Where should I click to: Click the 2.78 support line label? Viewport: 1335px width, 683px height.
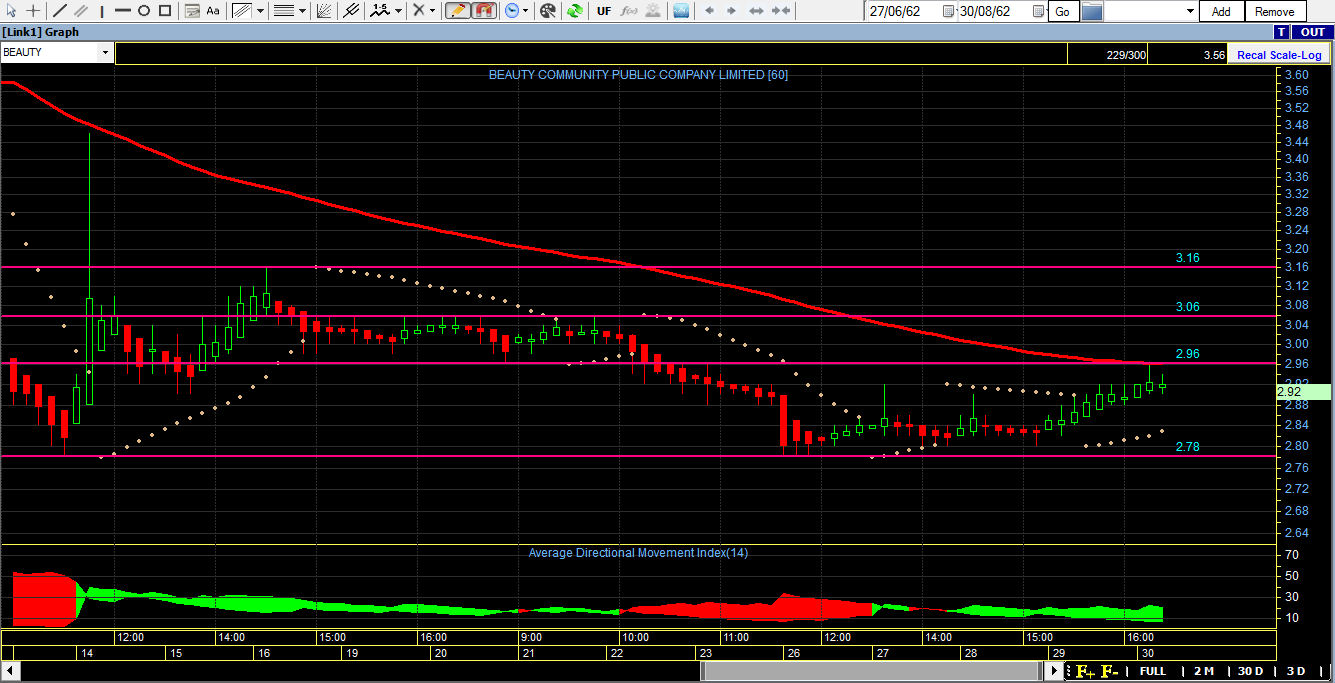coord(1187,447)
